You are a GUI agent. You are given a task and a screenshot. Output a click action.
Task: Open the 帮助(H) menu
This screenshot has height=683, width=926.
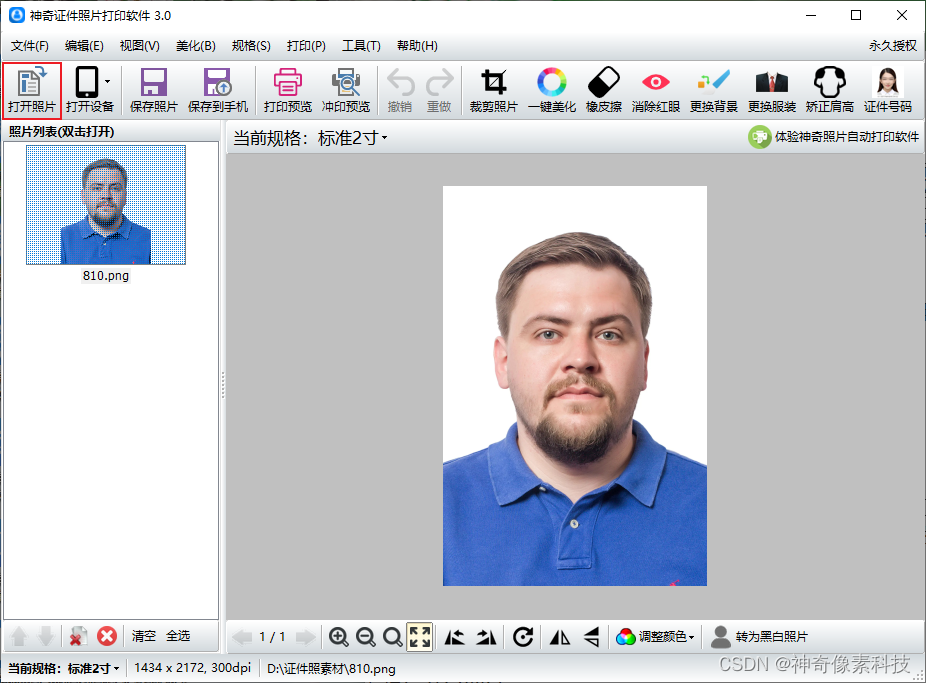[417, 45]
